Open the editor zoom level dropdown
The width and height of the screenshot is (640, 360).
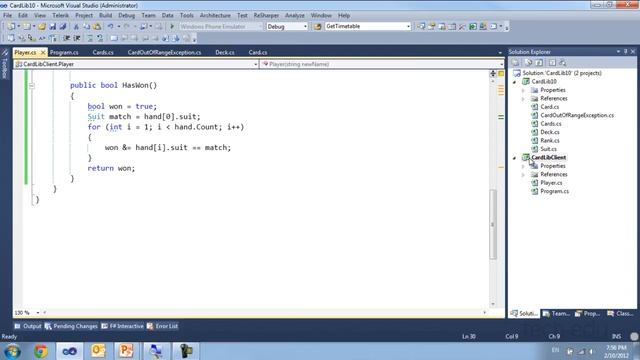point(38,313)
